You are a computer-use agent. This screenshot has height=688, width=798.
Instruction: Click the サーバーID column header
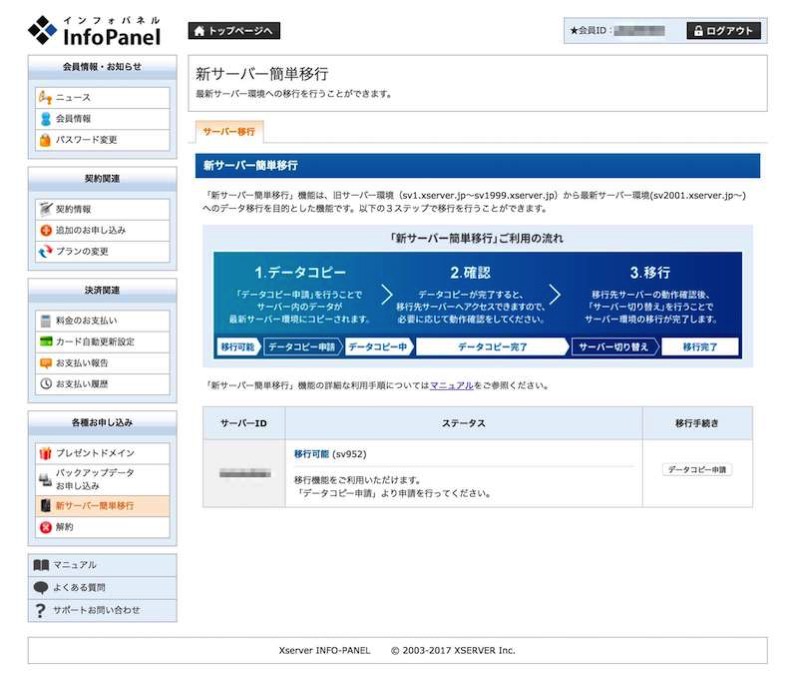(x=244, y=423)
